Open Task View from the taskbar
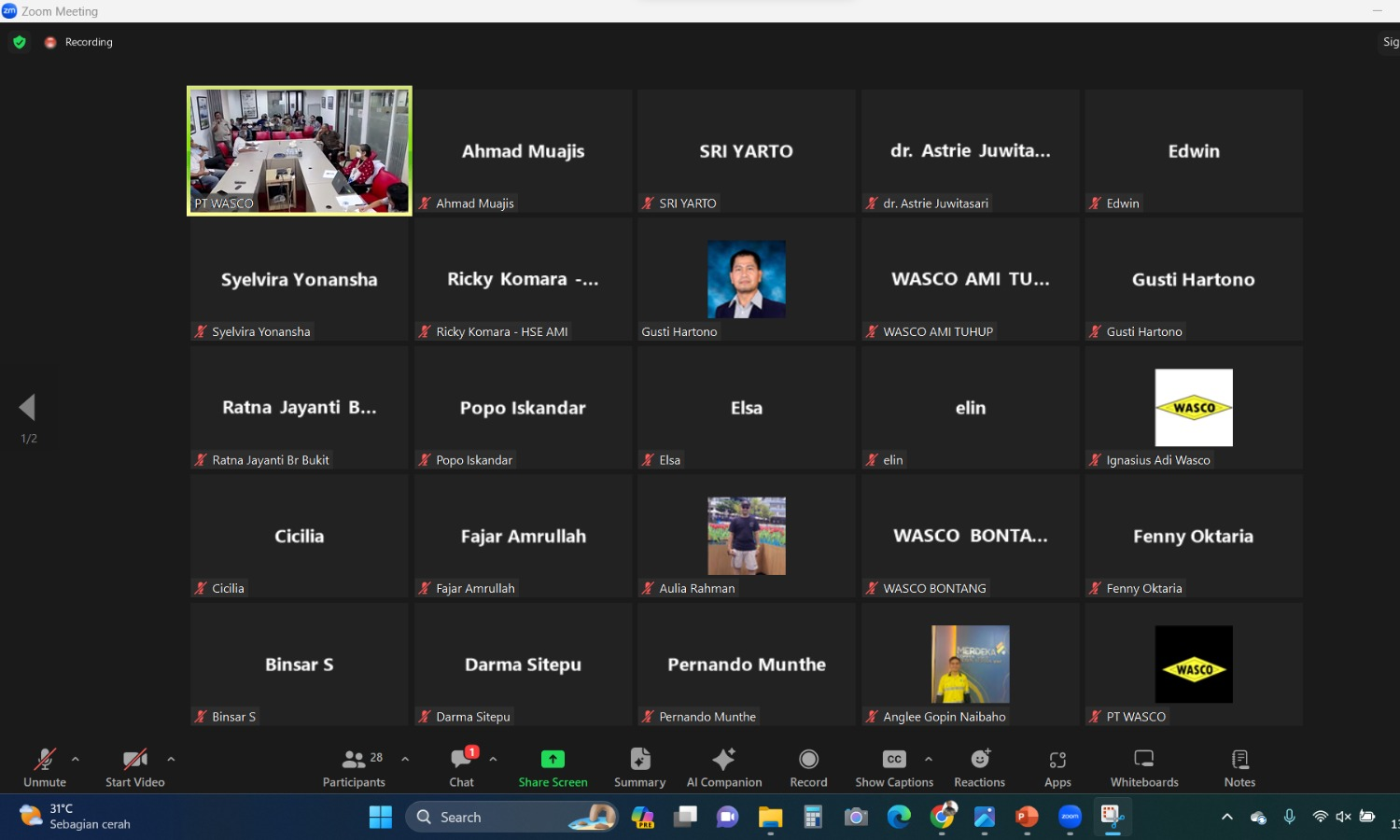Screen dimensions: 1400x840 (x=686, y=818)
